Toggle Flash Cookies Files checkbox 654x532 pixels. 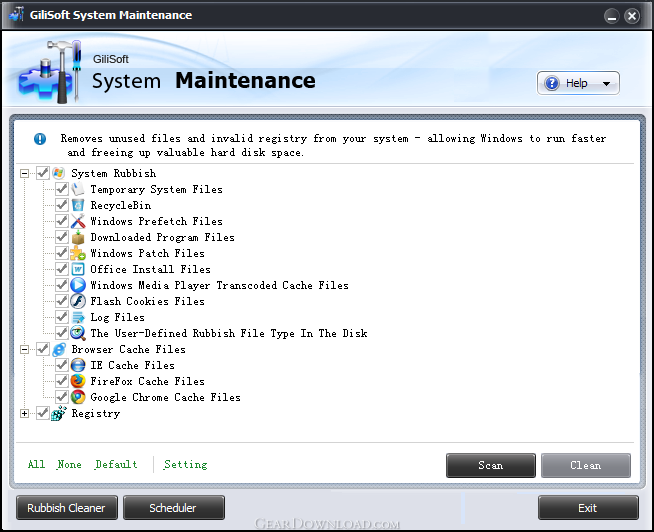point(62,300)
